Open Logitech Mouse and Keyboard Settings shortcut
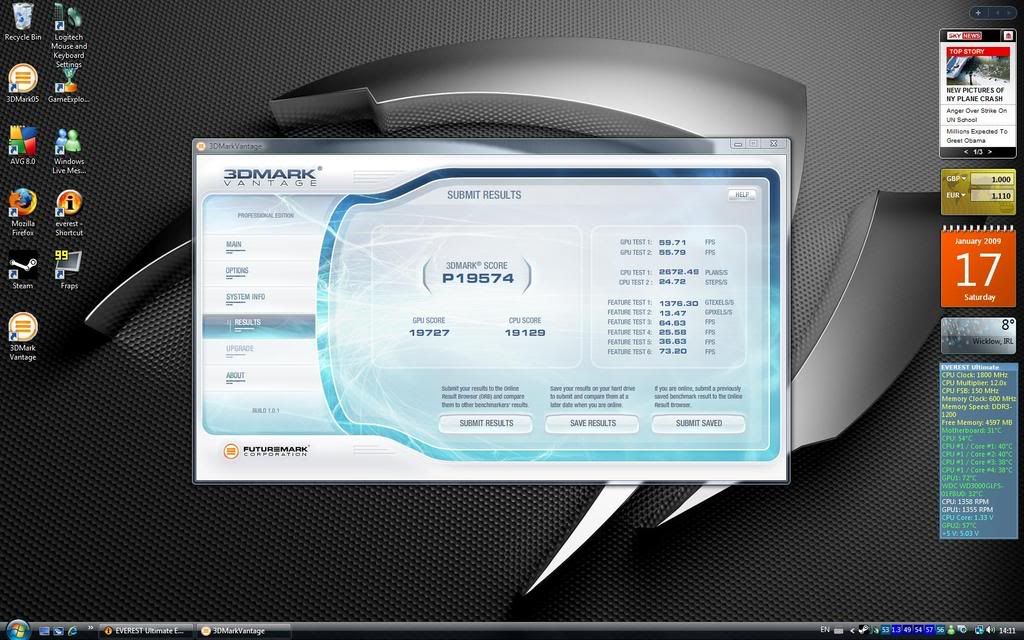The height and width of the screenshot is (640, 1024). [x=69, y=35]
